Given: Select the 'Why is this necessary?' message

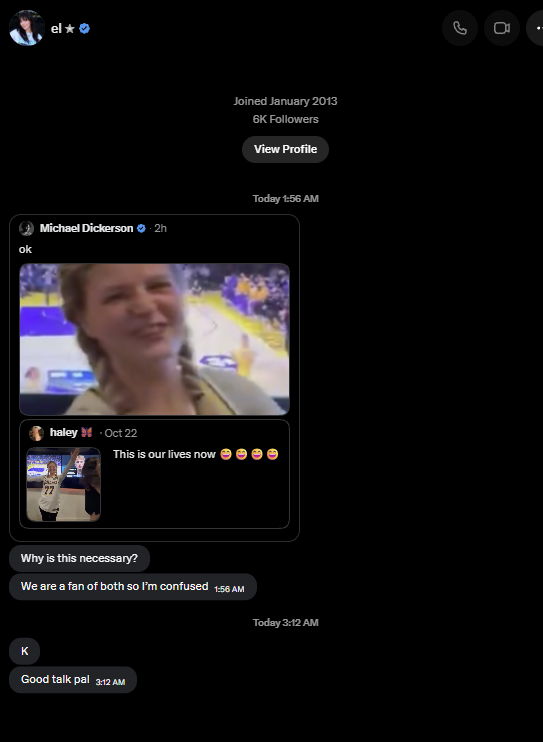Looking at the screenshot, I should point(80,558).
